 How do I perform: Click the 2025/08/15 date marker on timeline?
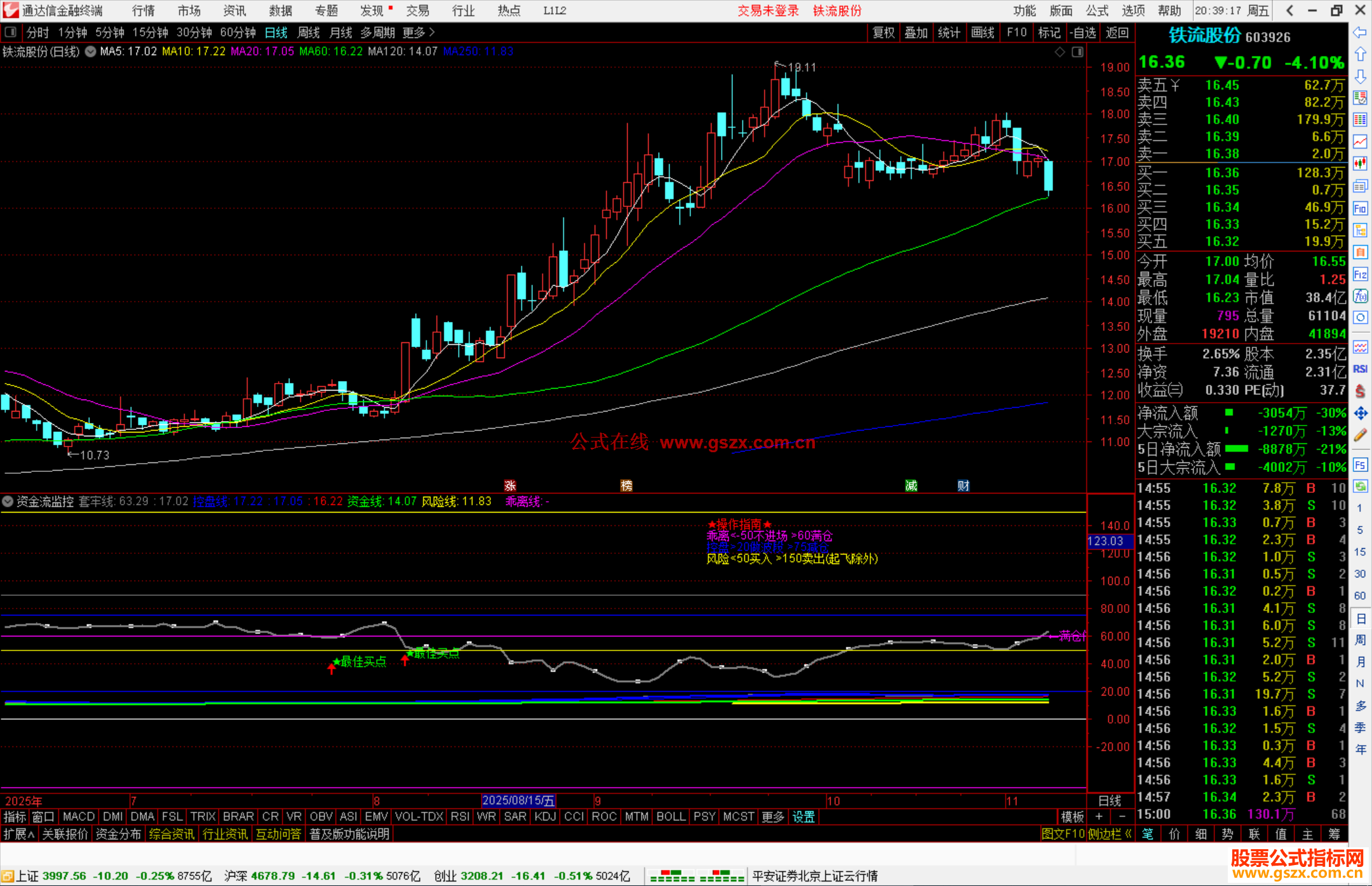518,800
